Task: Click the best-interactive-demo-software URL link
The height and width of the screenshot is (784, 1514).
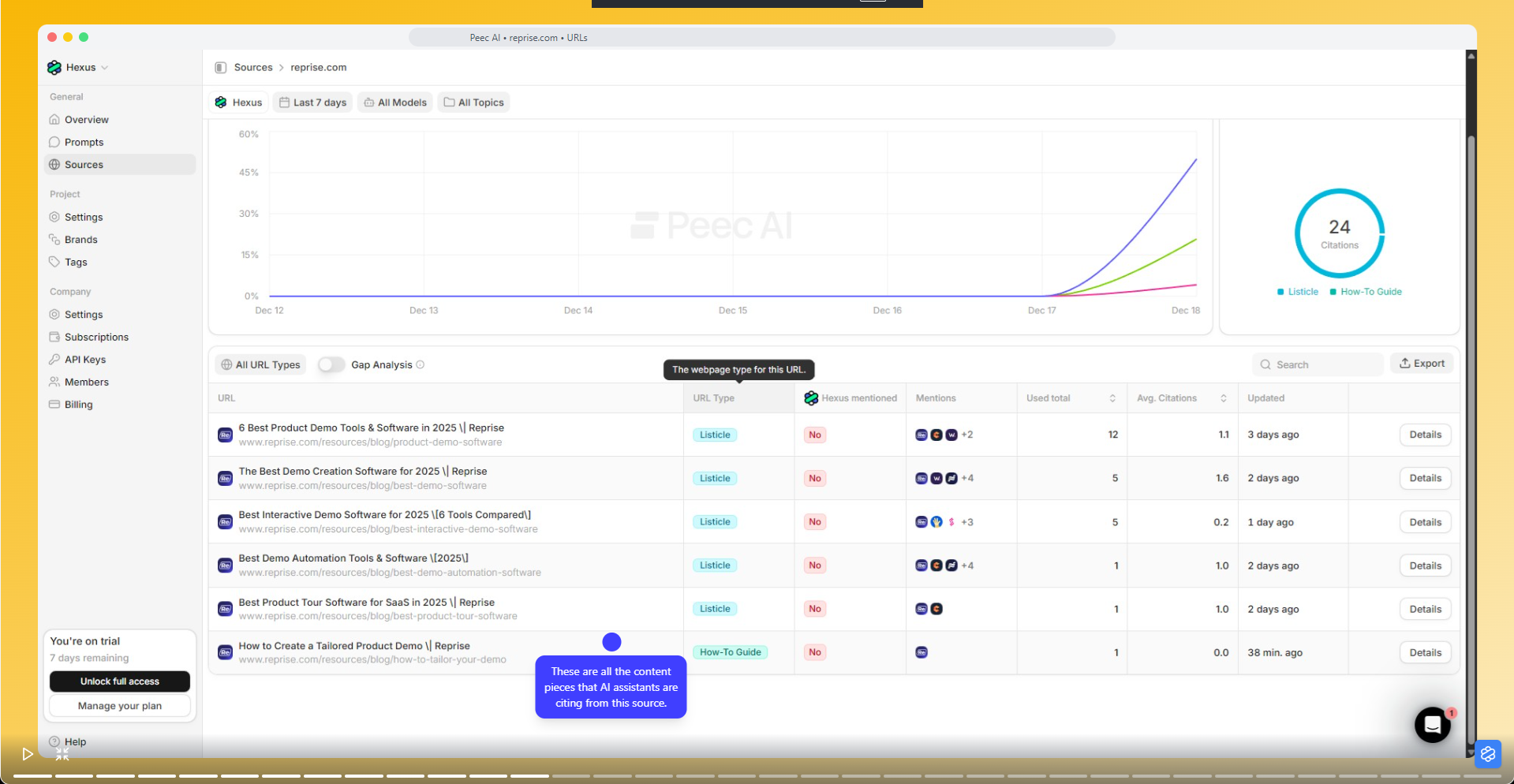Action: tap(388, 529)
